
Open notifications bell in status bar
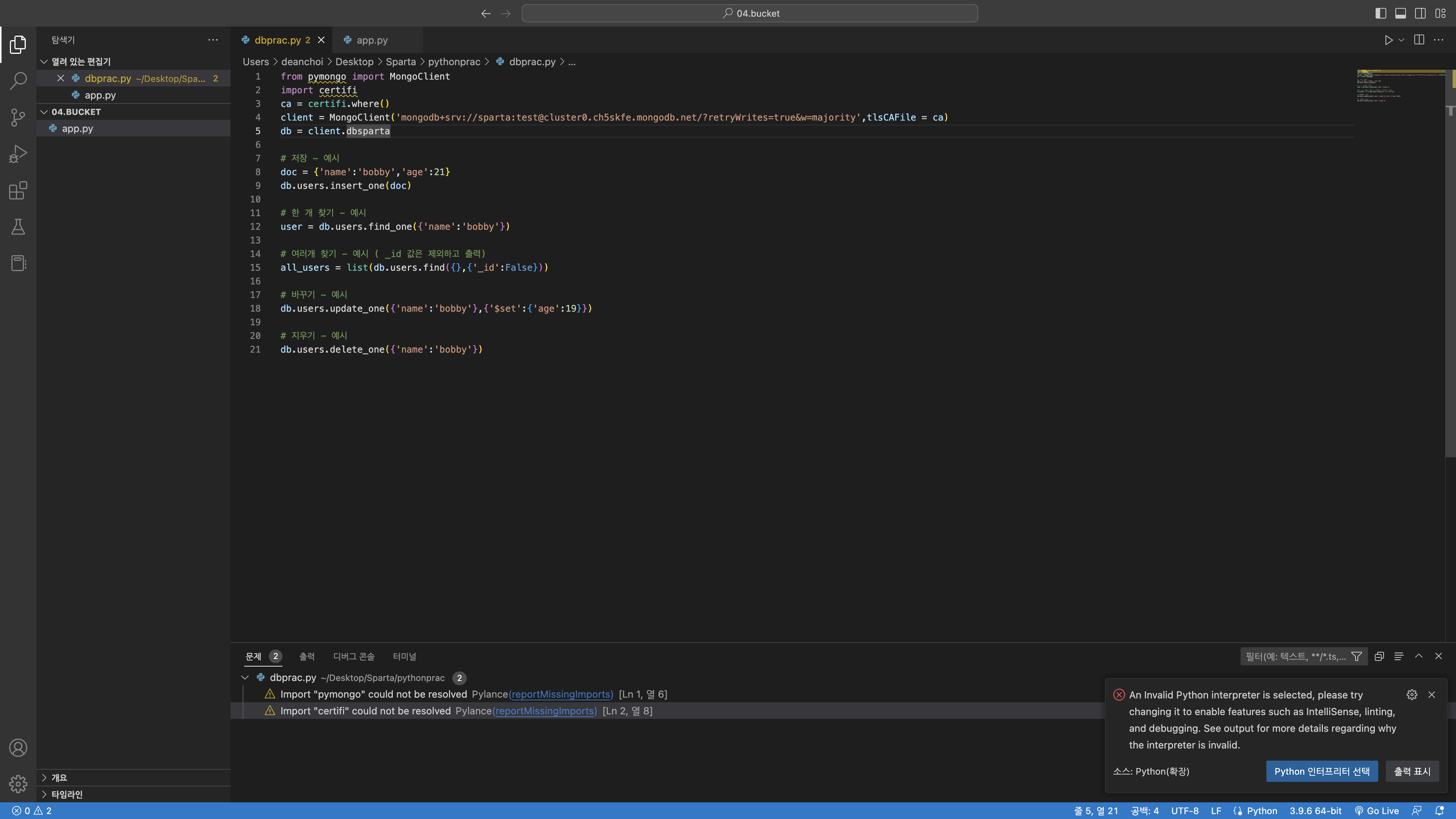(1440, 811)
